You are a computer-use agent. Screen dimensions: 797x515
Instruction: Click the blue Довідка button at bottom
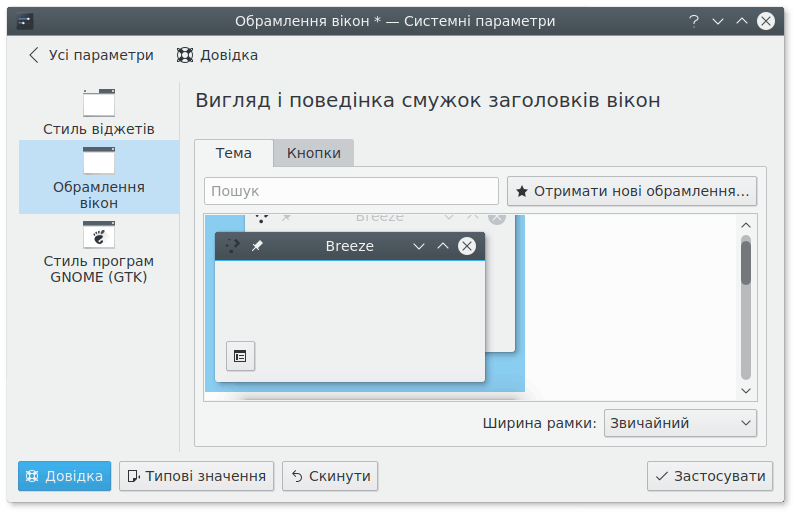[x=65, y=476]
